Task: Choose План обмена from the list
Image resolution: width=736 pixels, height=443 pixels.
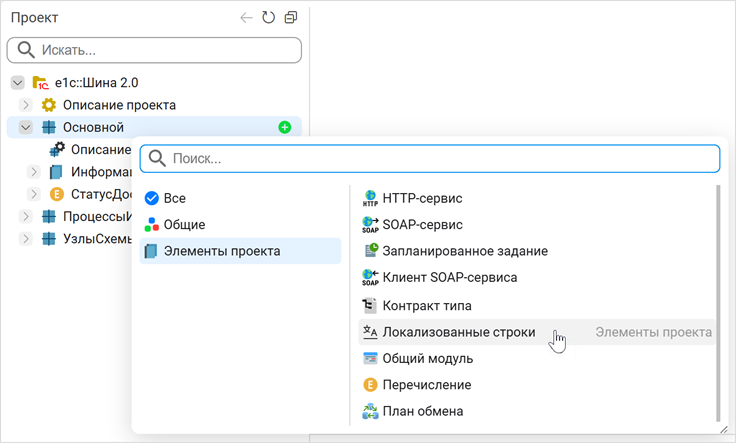Action: [537, 411]
